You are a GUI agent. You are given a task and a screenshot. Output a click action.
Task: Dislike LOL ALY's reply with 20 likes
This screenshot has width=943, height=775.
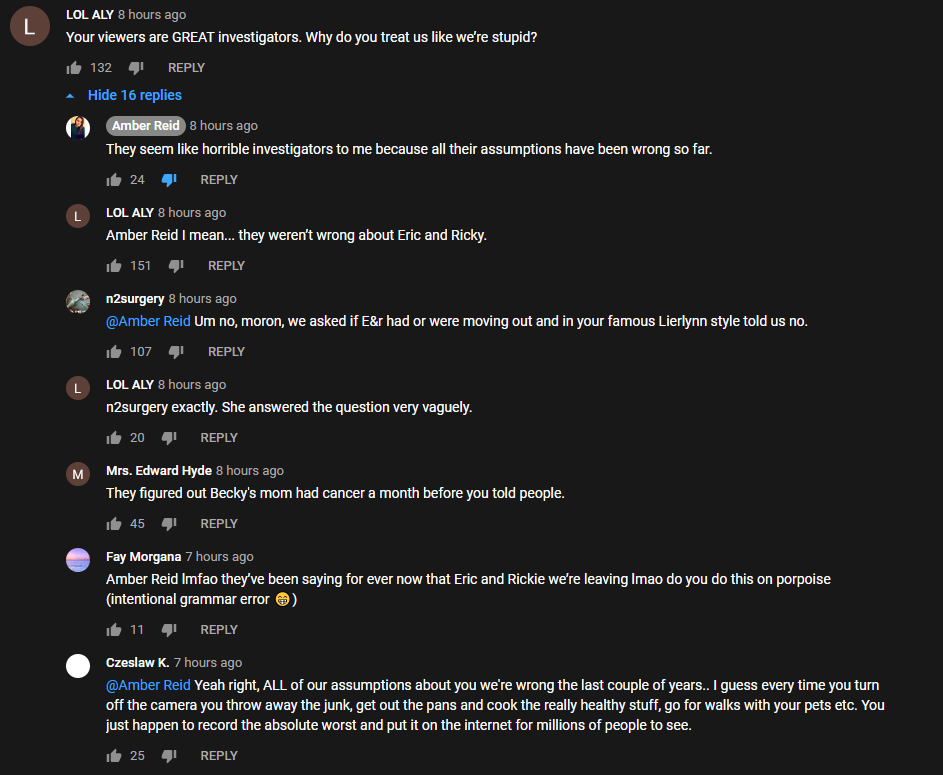tap(169, 438)
